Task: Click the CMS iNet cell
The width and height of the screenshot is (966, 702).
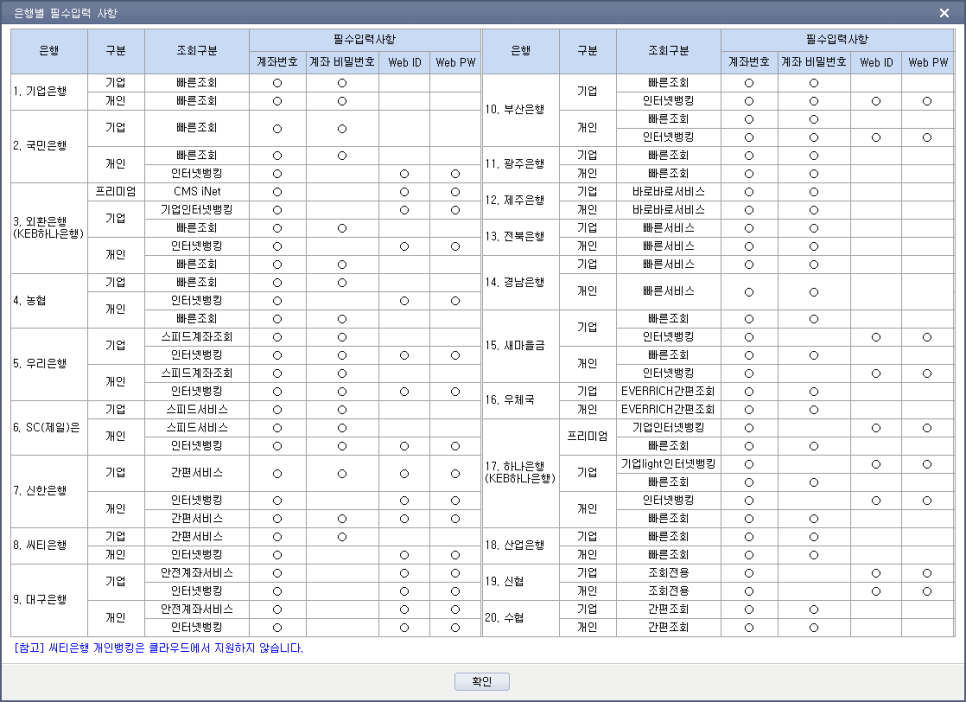Action: click(197, 192)
